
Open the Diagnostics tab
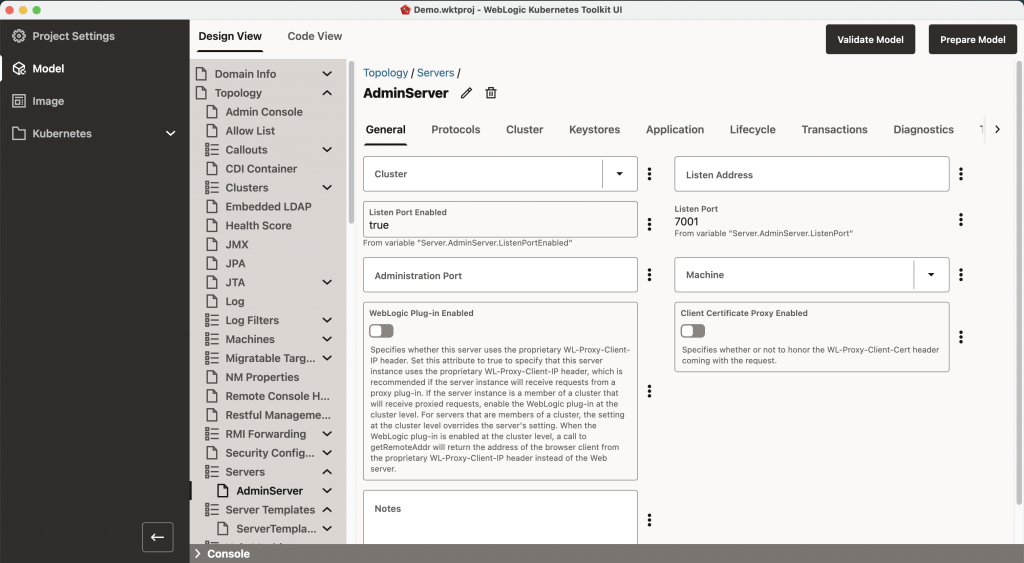(x=923, y=129)
